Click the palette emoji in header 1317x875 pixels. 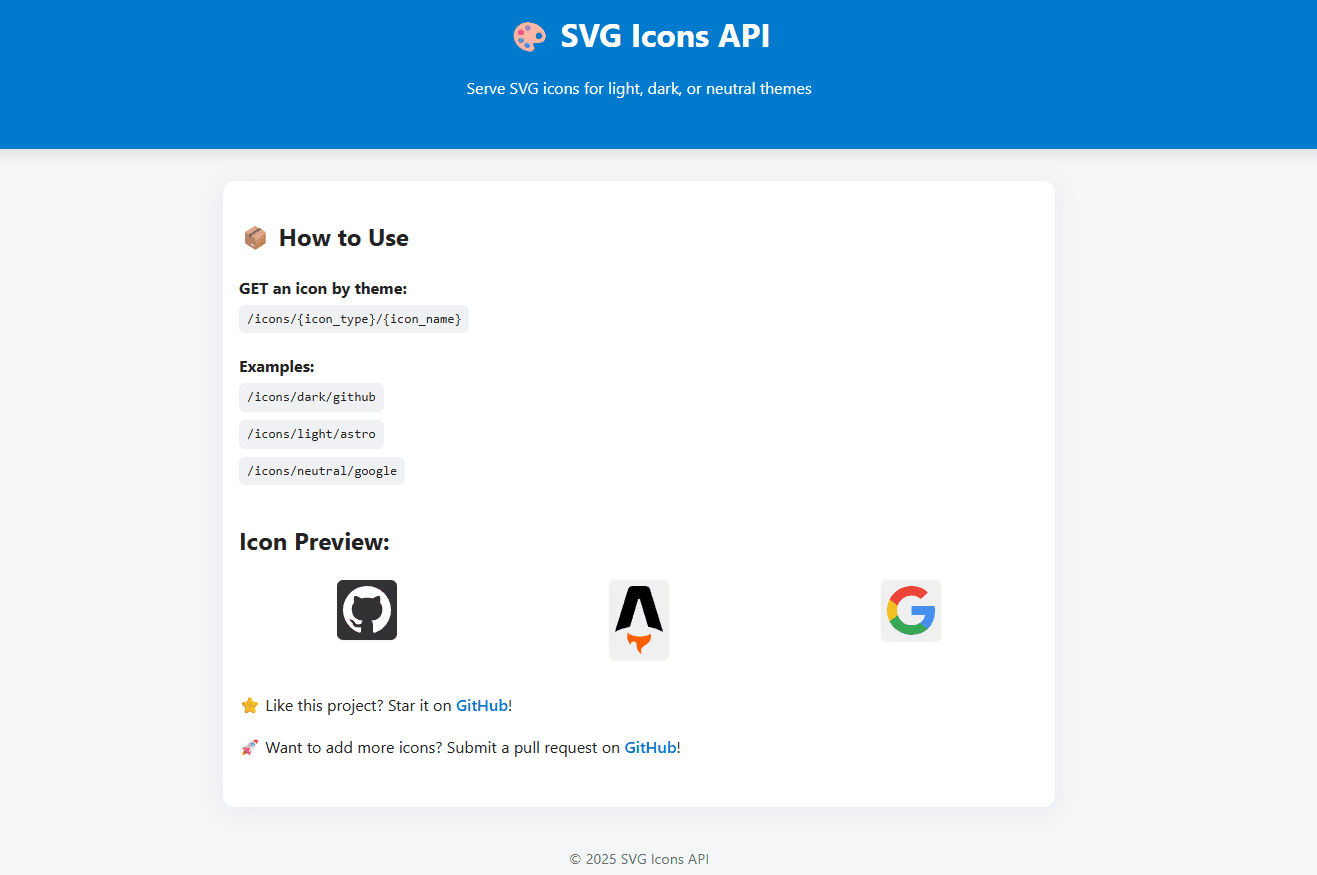pyautogui.click(x=529, y=37)
